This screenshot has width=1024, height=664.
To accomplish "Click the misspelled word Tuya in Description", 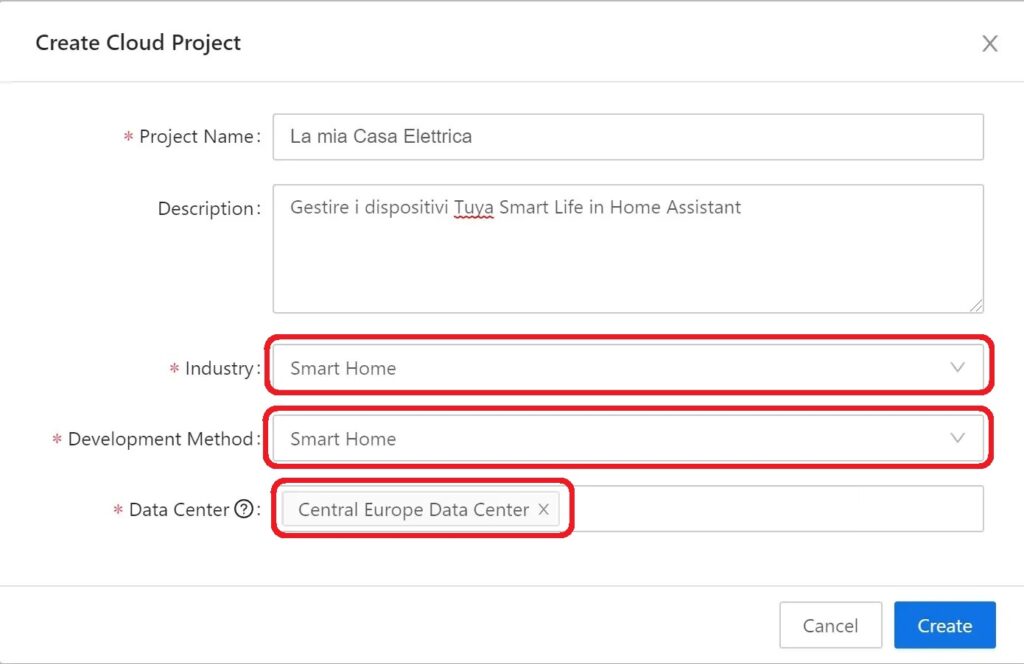I will (x=474, y=208).
